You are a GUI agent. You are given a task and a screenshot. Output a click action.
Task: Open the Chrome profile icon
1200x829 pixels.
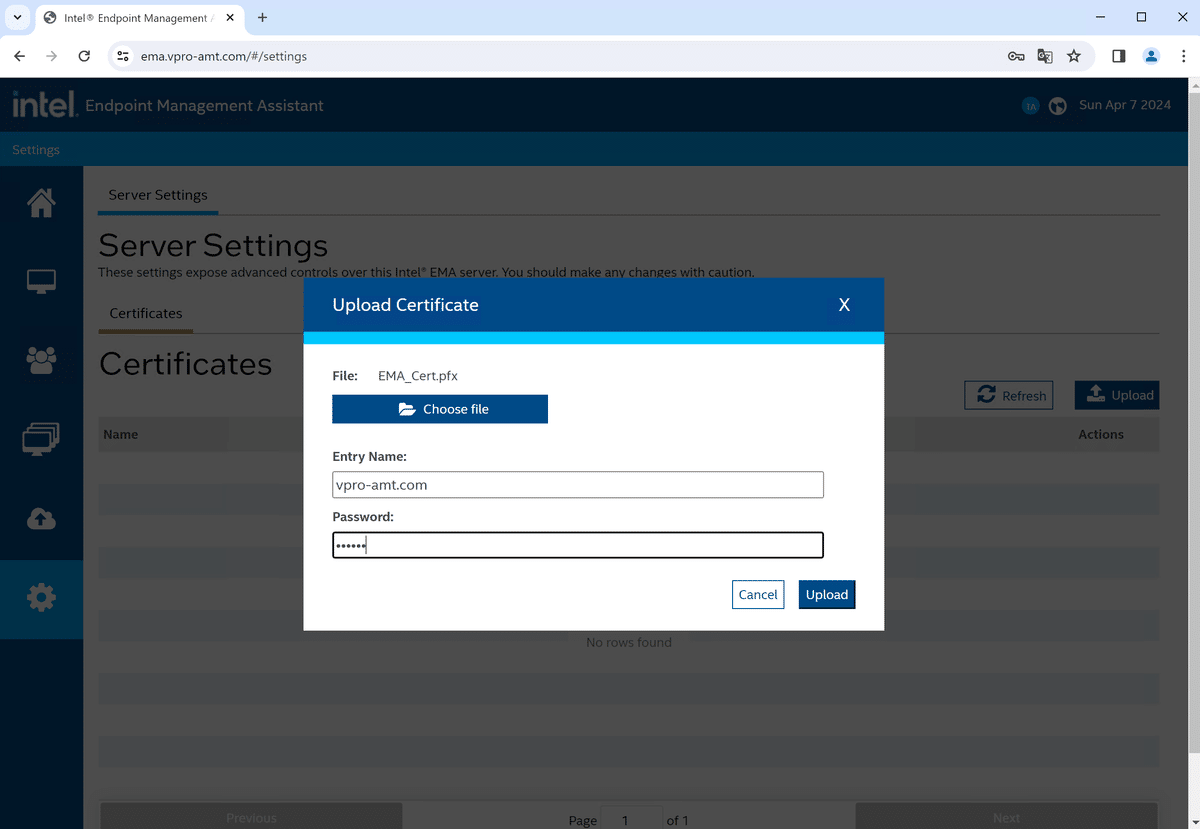tap(1151, 56)
